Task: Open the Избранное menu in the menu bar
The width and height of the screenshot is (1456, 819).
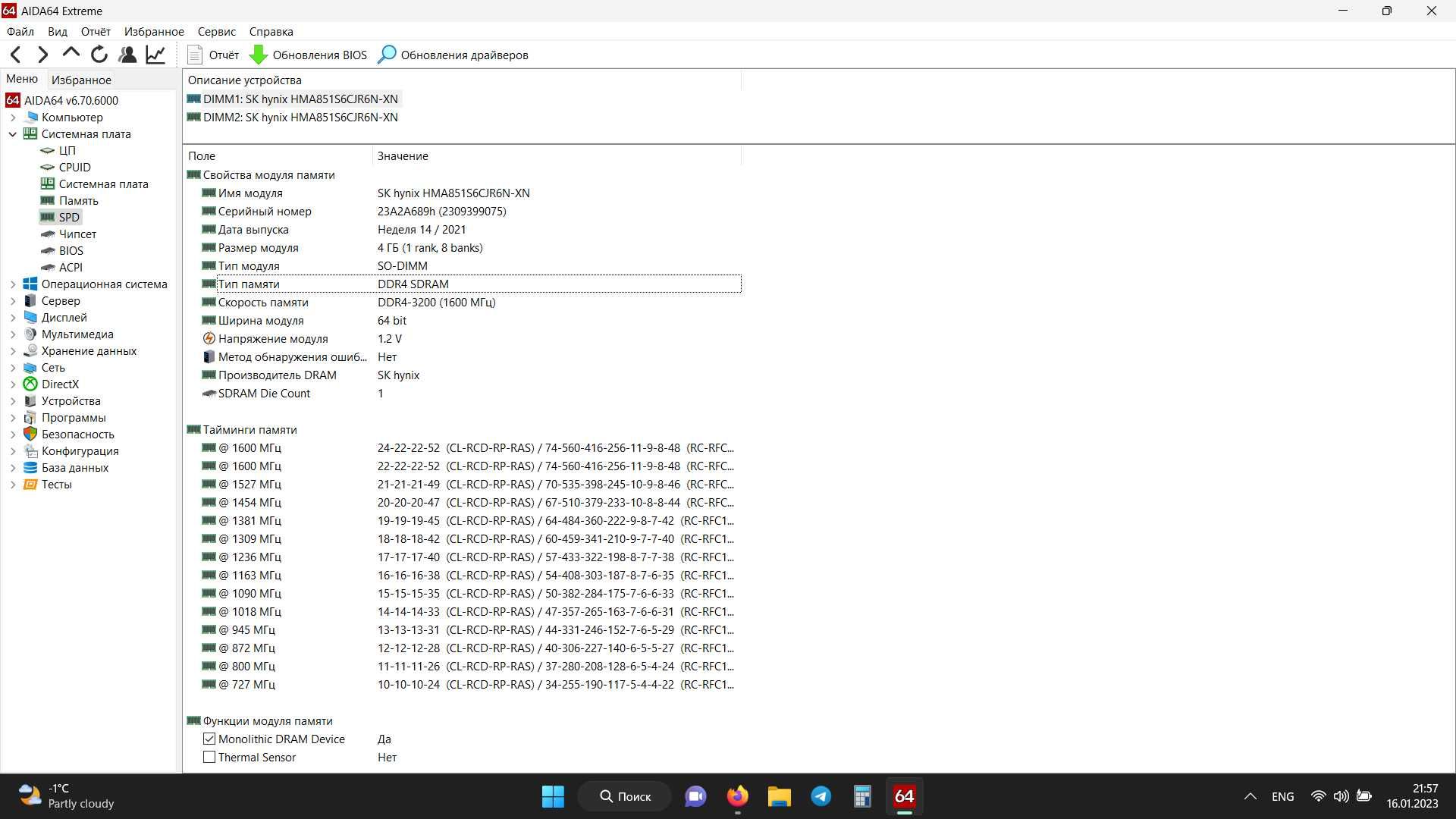Action: click(x=154, y=32)
